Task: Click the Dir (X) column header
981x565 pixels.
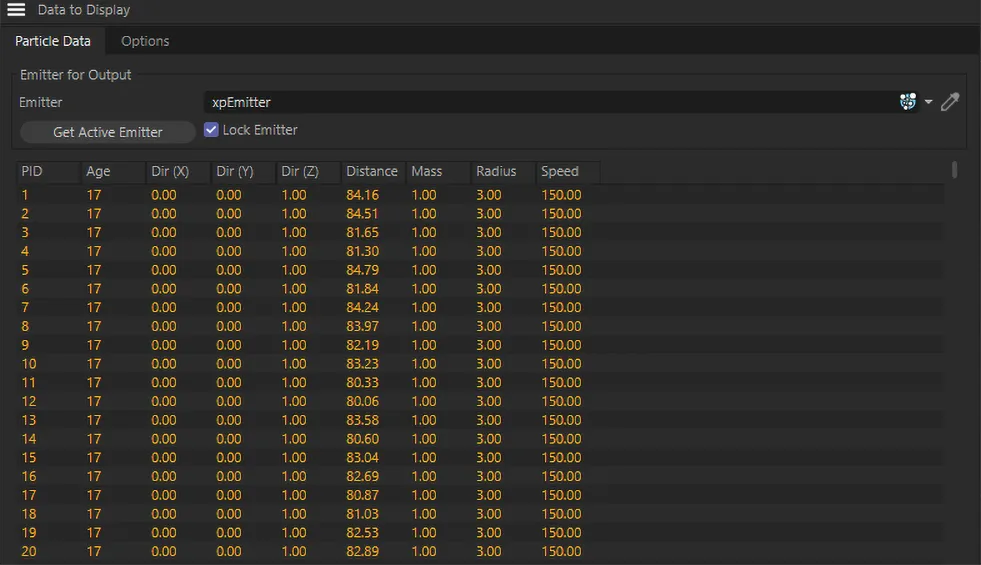Action: (176, 172)
